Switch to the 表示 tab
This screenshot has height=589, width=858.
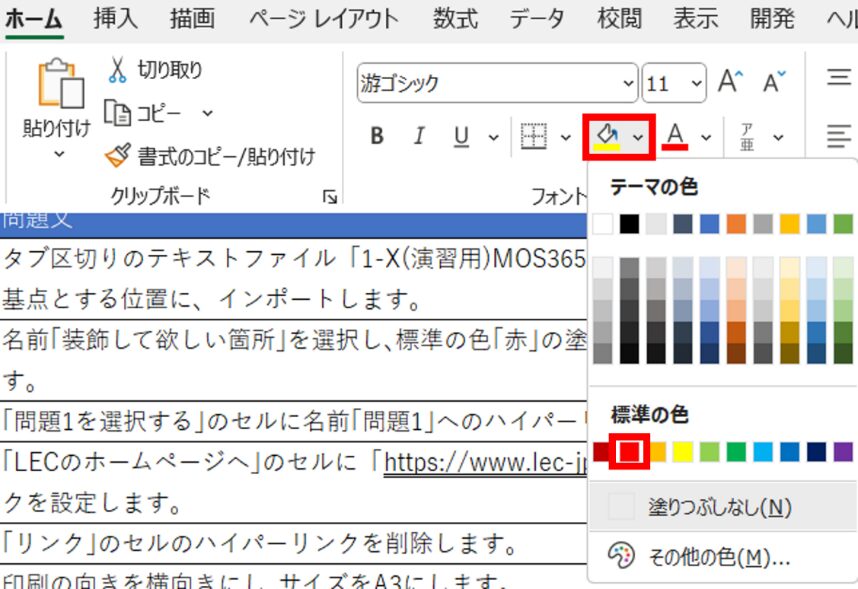(x=695, y=19)
